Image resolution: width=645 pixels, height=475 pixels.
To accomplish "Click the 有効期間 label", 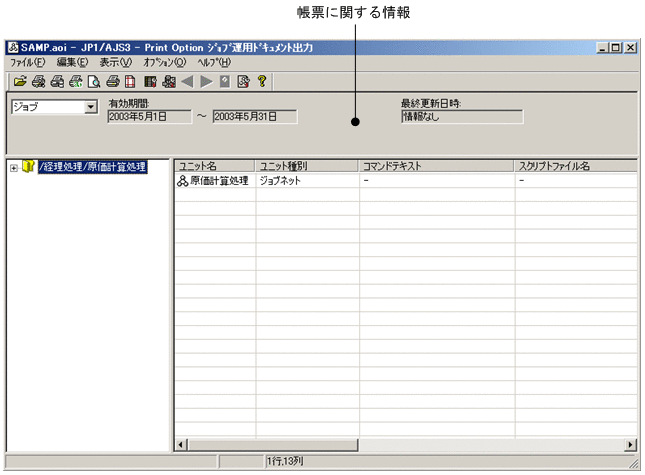I will [129, 103].
